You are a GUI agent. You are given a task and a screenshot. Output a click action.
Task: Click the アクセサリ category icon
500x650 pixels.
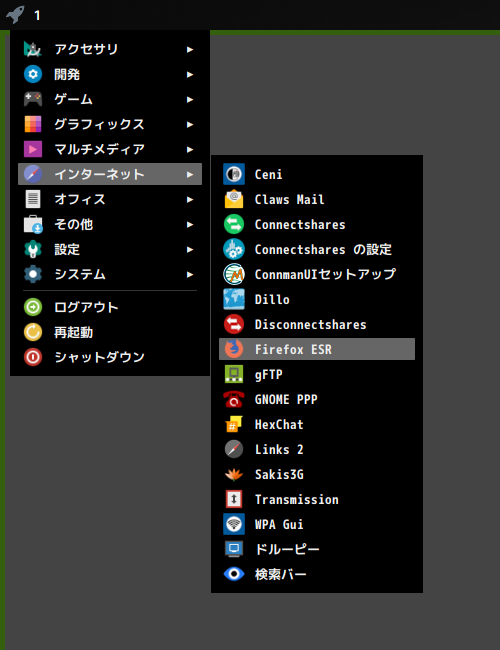click(x=33, y=49)
